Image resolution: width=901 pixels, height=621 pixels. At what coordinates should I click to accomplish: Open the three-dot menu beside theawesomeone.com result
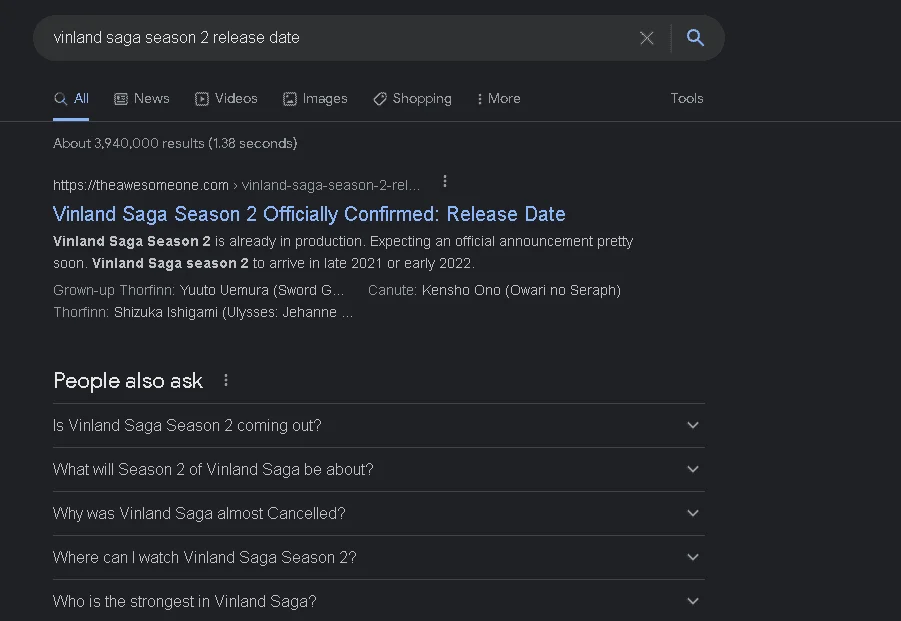[x=445, y=182]
